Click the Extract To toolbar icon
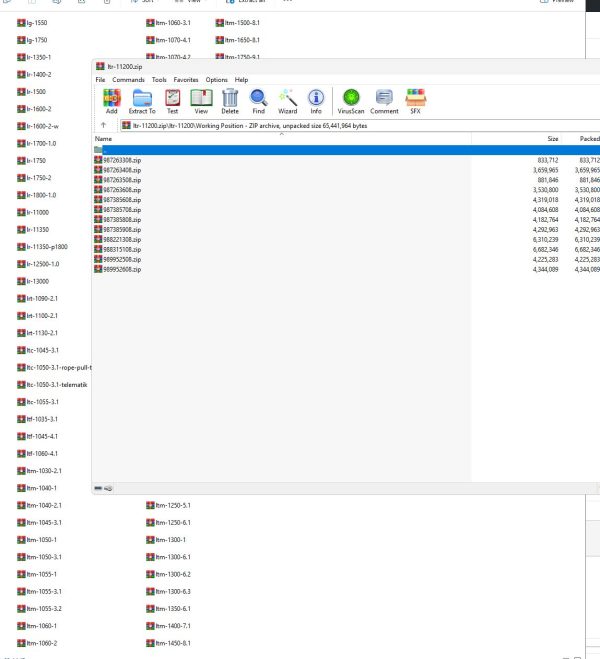This screenshot has height=659, width=600. point(142,101)
